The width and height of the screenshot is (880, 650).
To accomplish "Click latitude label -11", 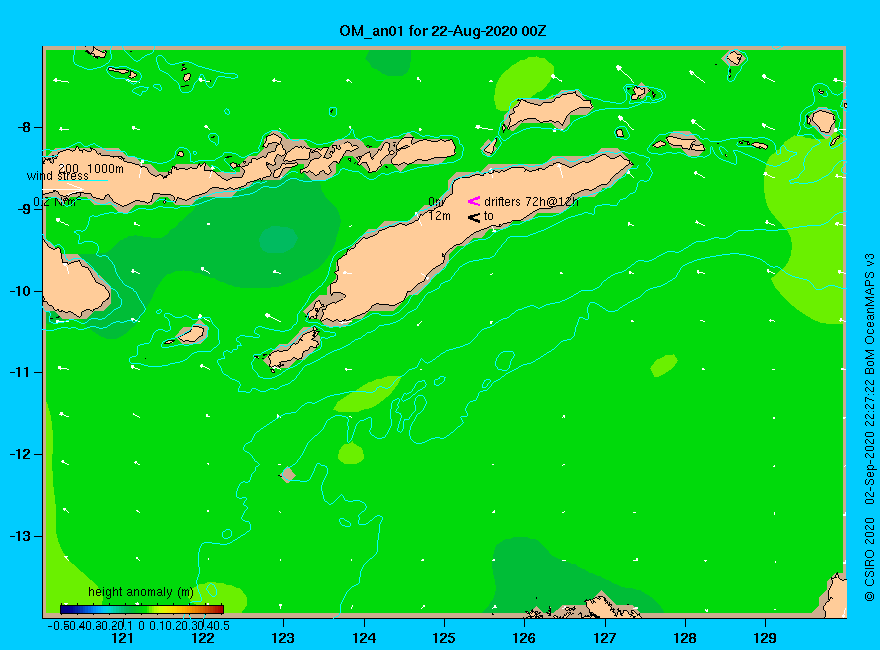I will [x=21, y=372].
